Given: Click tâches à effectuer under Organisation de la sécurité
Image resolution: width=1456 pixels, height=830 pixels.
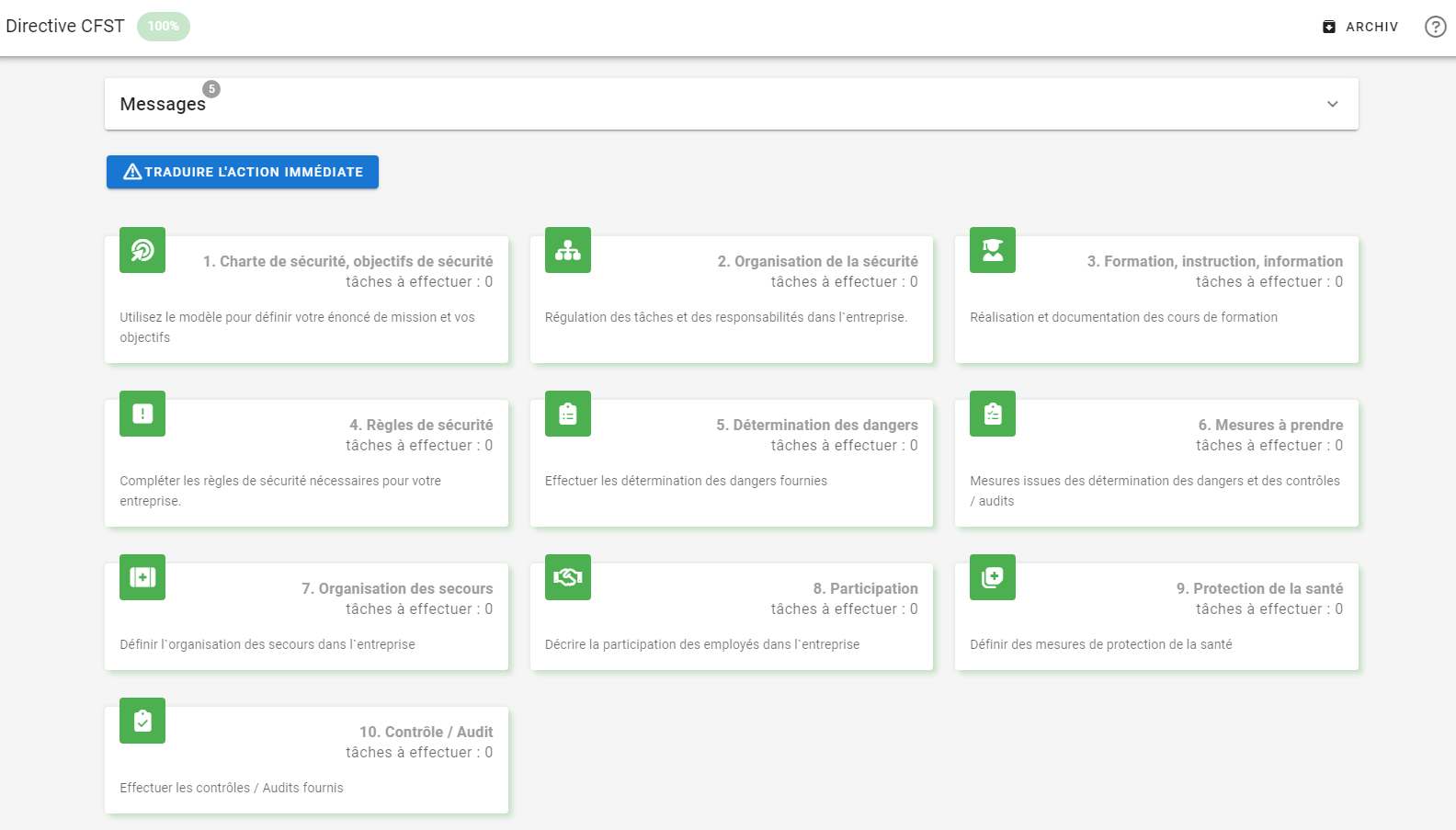Looking at the screenshot, I should click(845, 282).
